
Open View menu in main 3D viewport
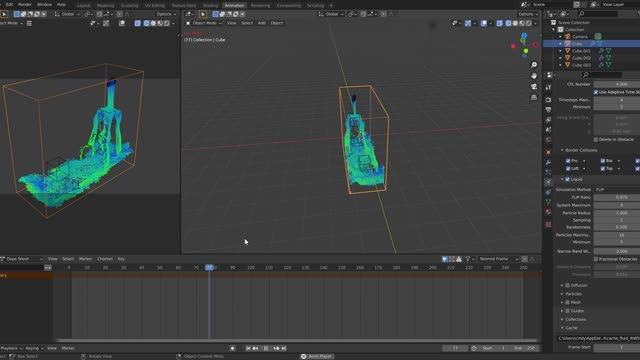231,23
